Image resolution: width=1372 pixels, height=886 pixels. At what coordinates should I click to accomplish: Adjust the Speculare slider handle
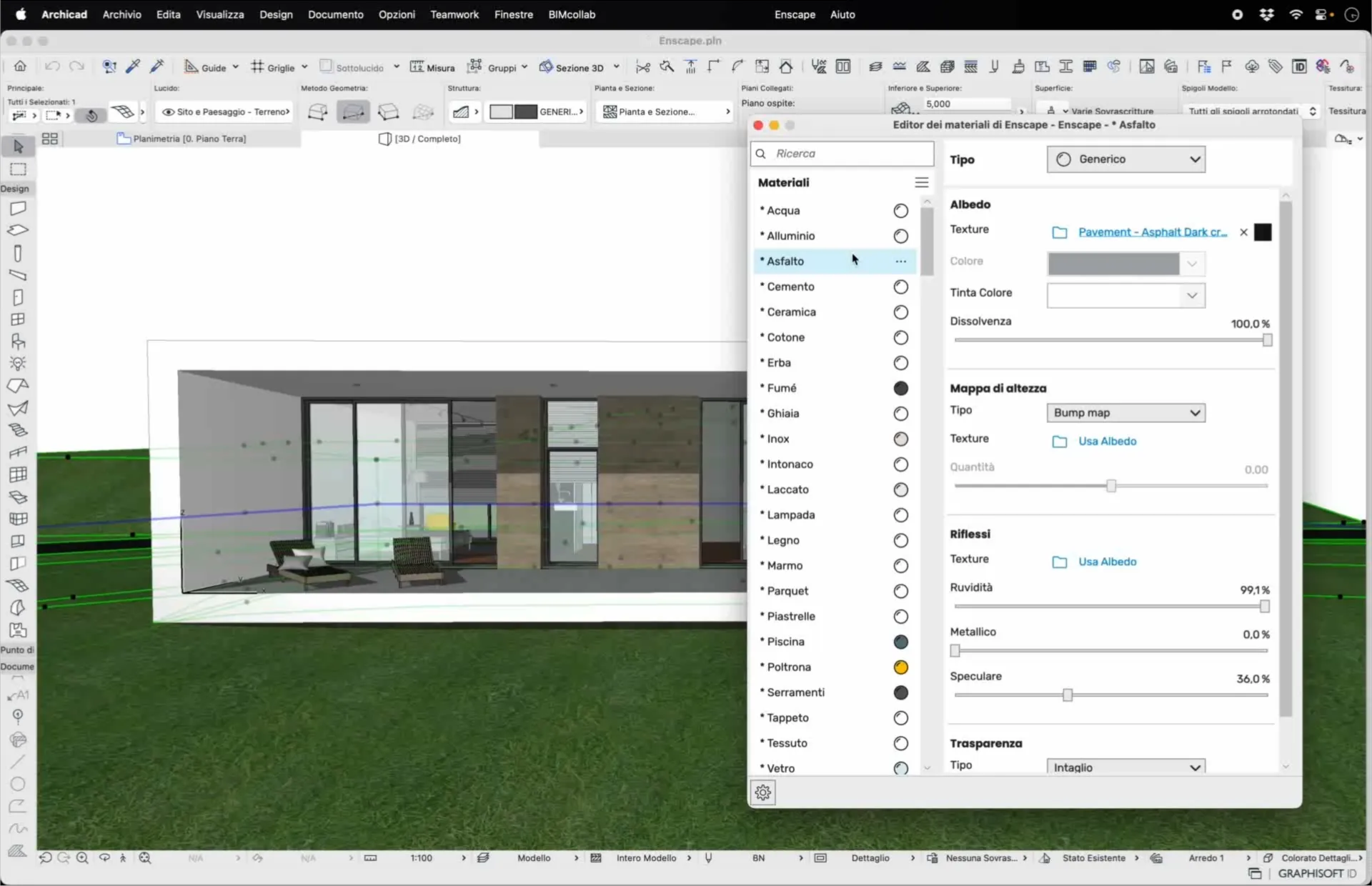pyautogui.click(x=1067, y=695)
